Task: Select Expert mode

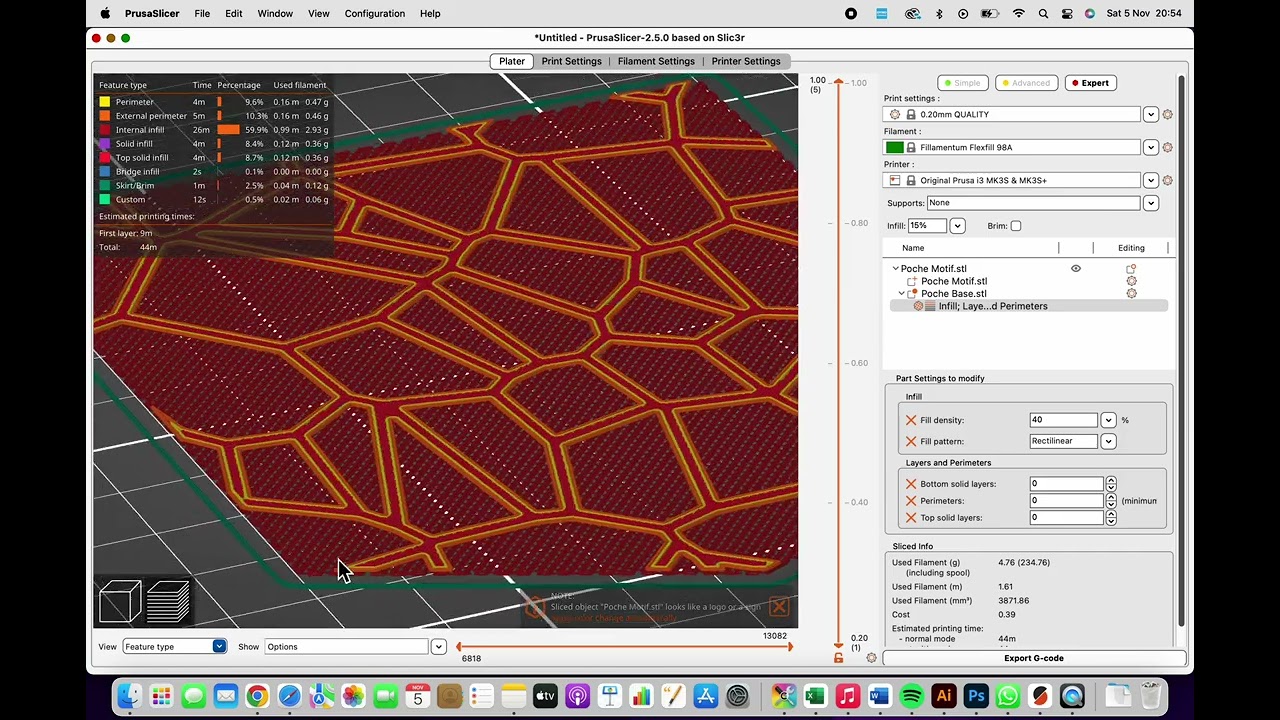Action: tap(1090, 83)
